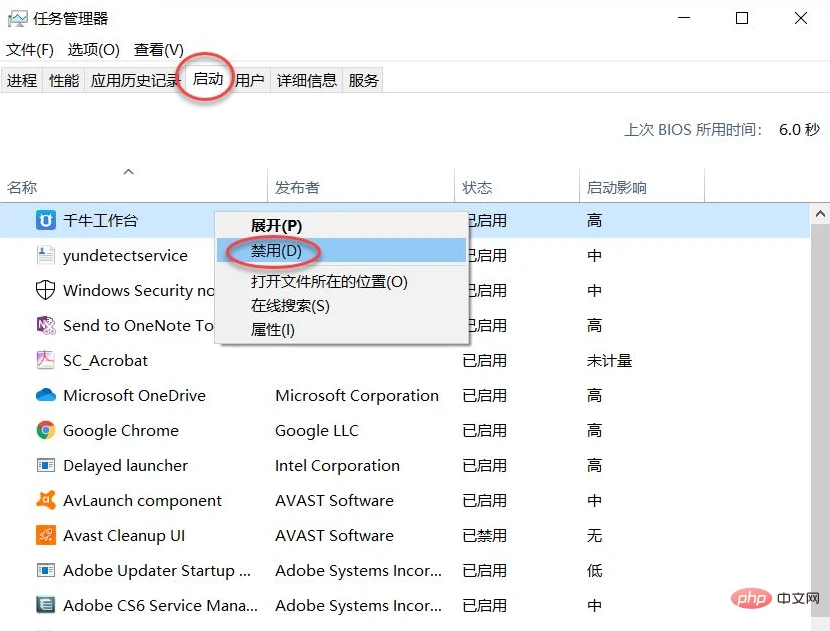This screenshot has height=631, width=830.
Task: Click the Avast Cleanup UI rocket icon
Action: click(46, 535)
